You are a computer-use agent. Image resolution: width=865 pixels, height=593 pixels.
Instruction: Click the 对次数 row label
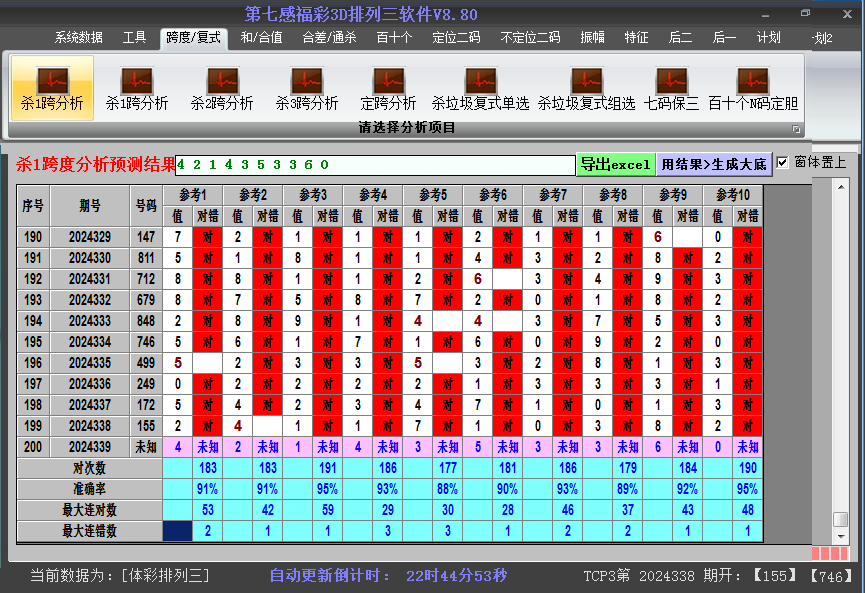89,468
